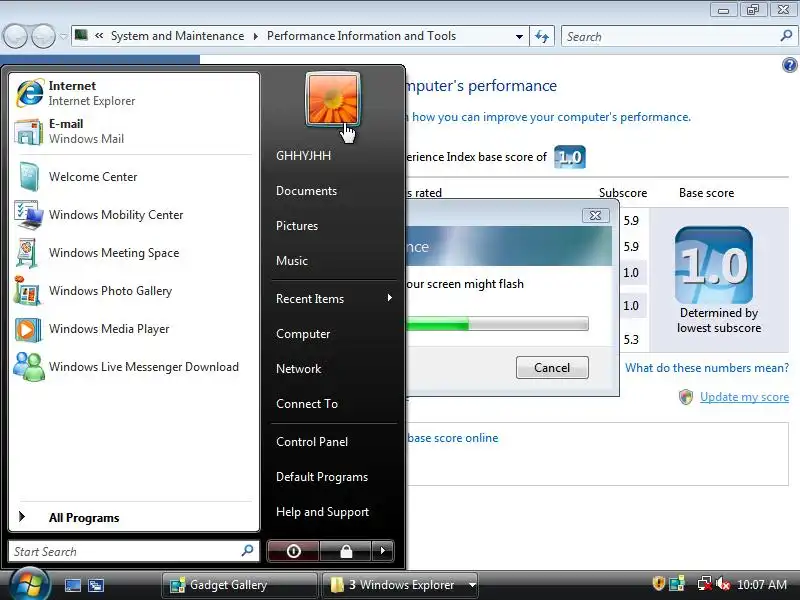
Task: Click the base score online link
Action: pos(453,438)
